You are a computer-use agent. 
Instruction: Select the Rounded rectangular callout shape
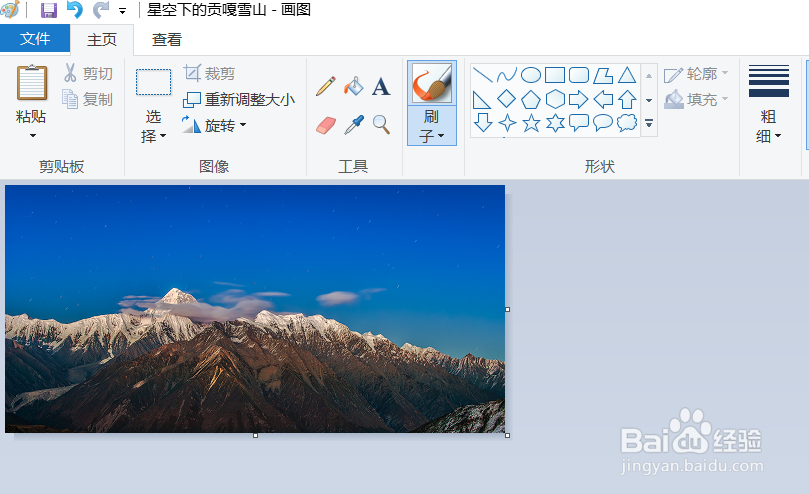pos(579,123)
